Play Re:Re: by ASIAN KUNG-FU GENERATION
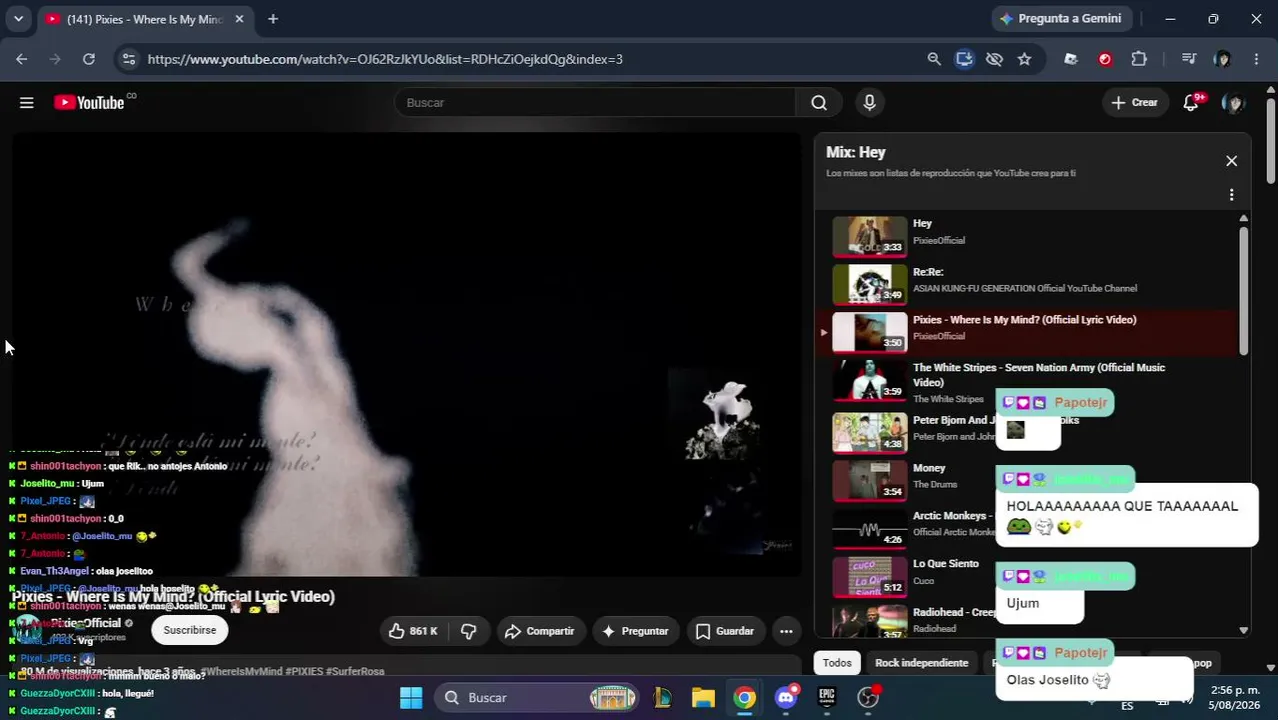This screenshot has width=1278, height=720. (870, 285)
